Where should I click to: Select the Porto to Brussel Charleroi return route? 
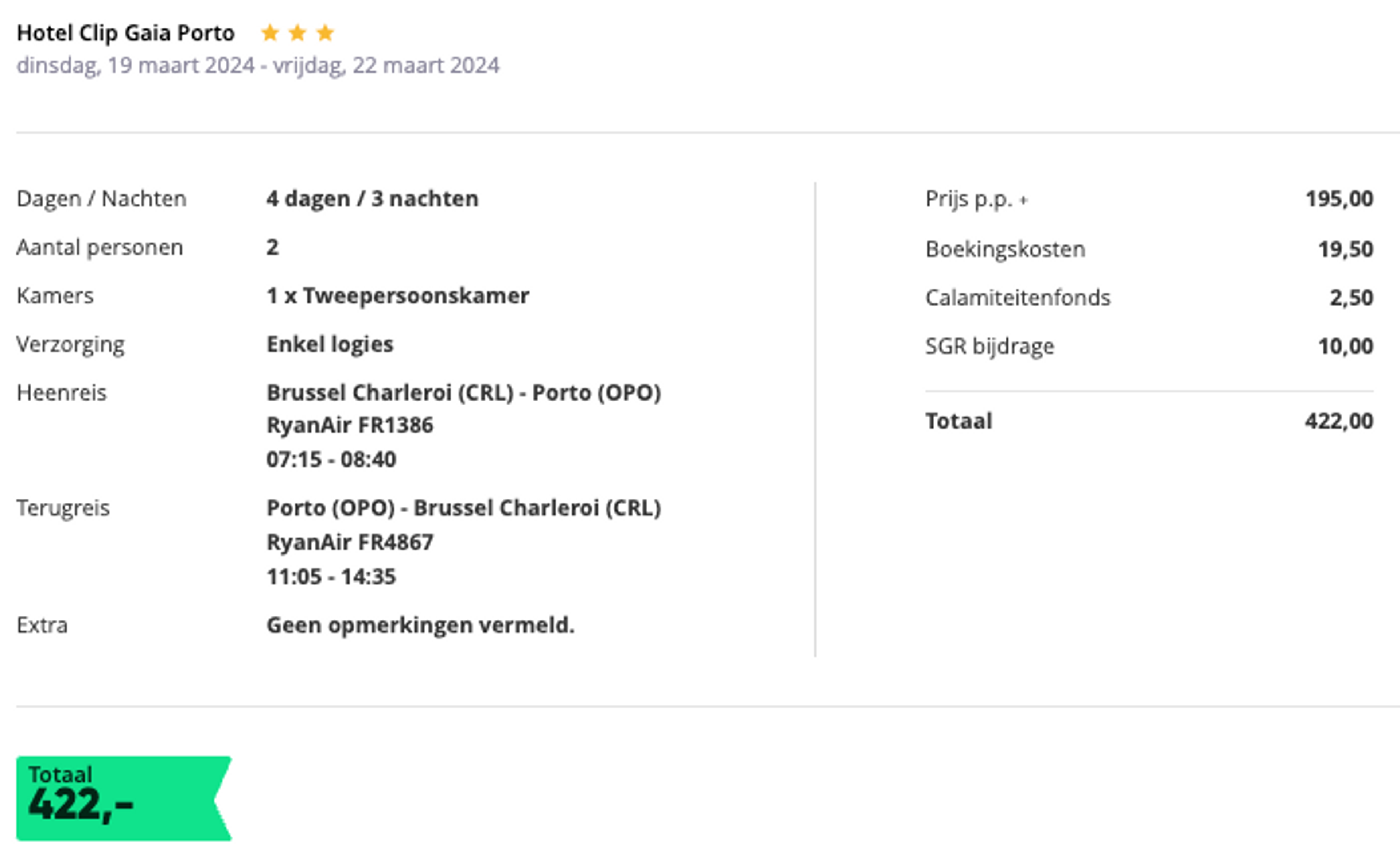[464, 508]
